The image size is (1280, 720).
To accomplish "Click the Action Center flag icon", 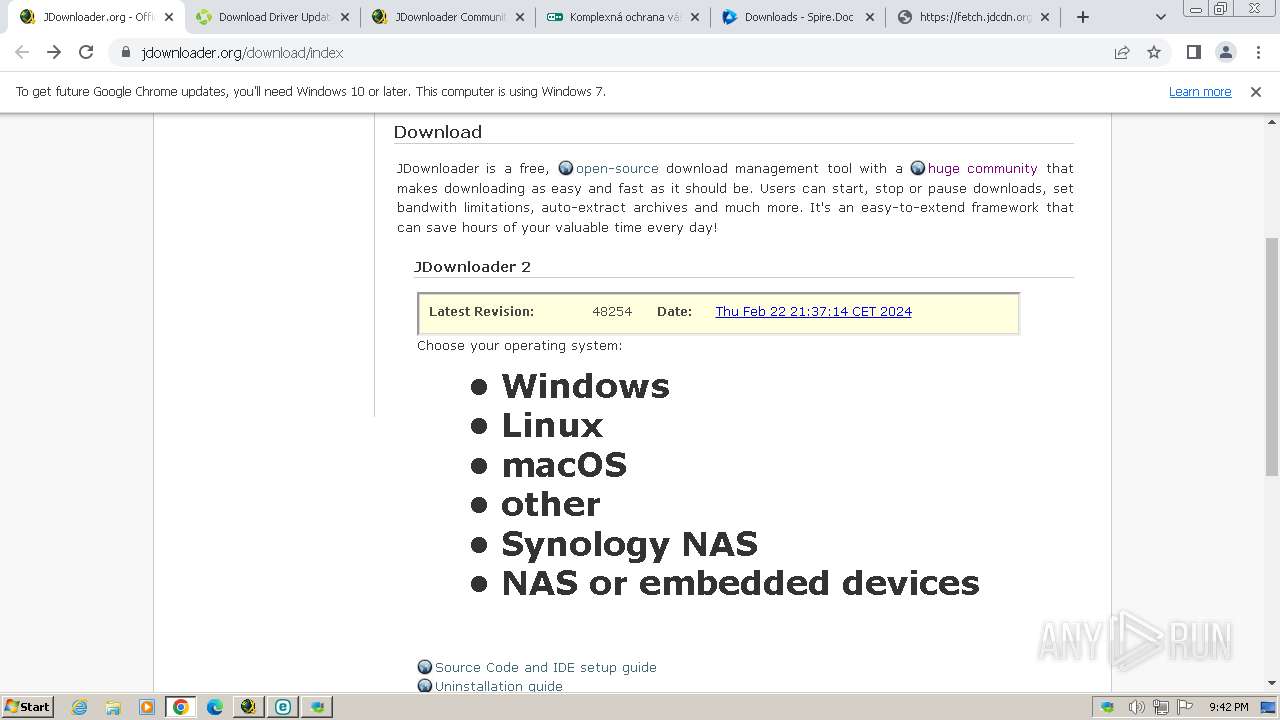I will [1185, 707].
